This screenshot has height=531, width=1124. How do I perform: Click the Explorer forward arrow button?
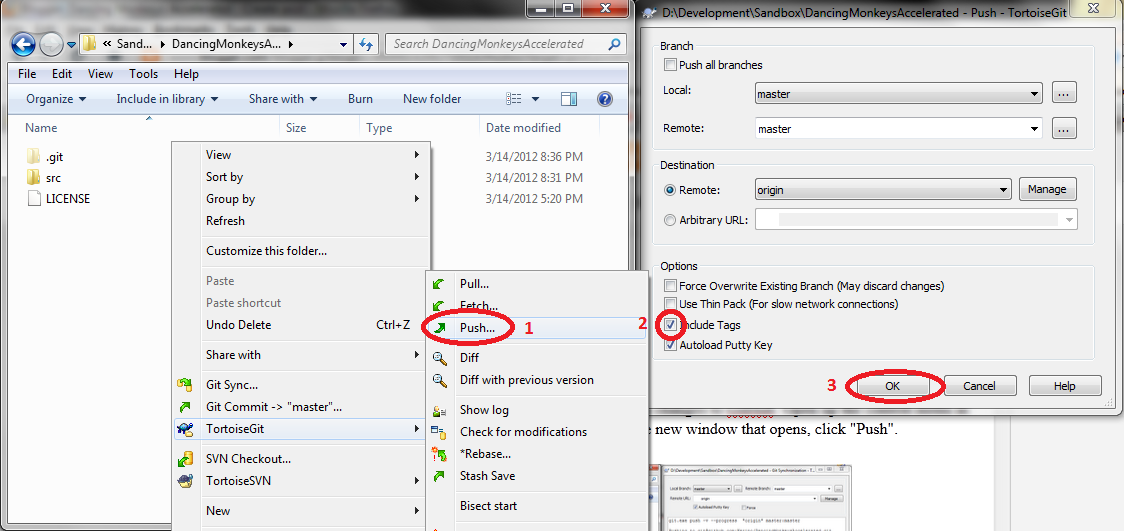51,44
